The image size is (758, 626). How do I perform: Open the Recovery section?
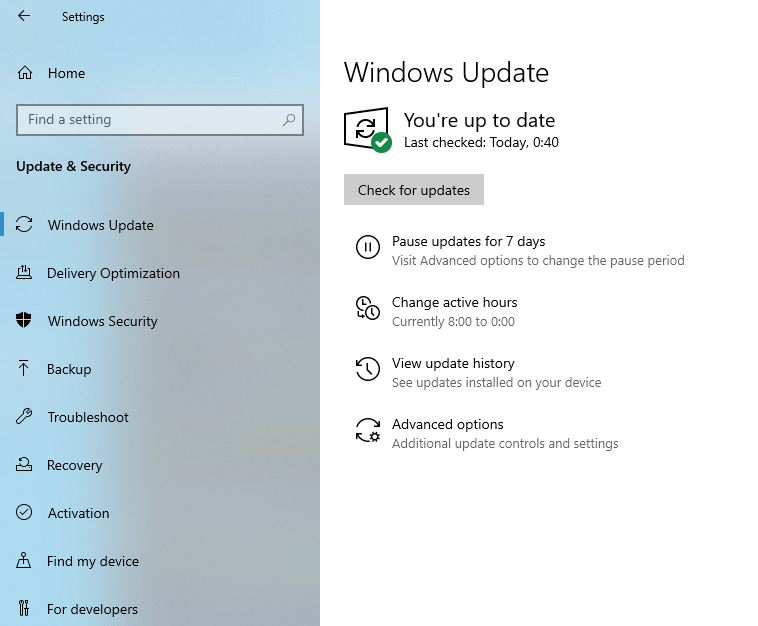point(74,465)
